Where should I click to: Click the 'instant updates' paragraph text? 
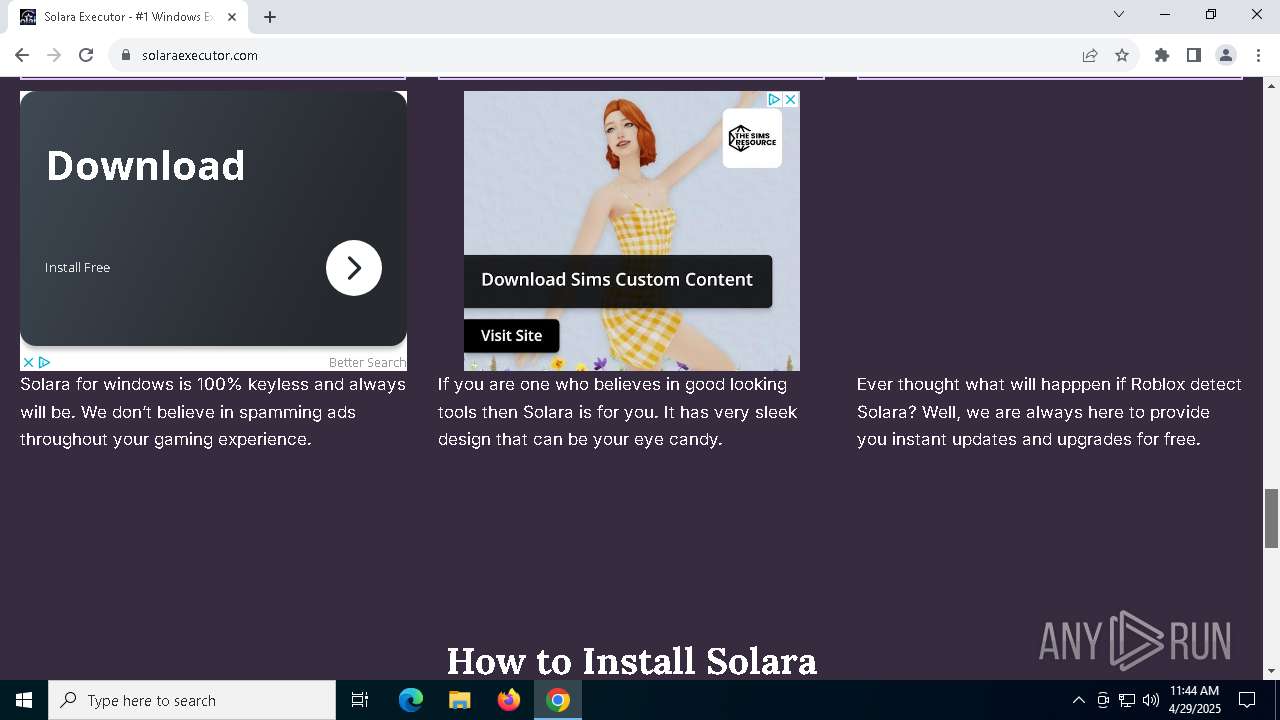1049,412
